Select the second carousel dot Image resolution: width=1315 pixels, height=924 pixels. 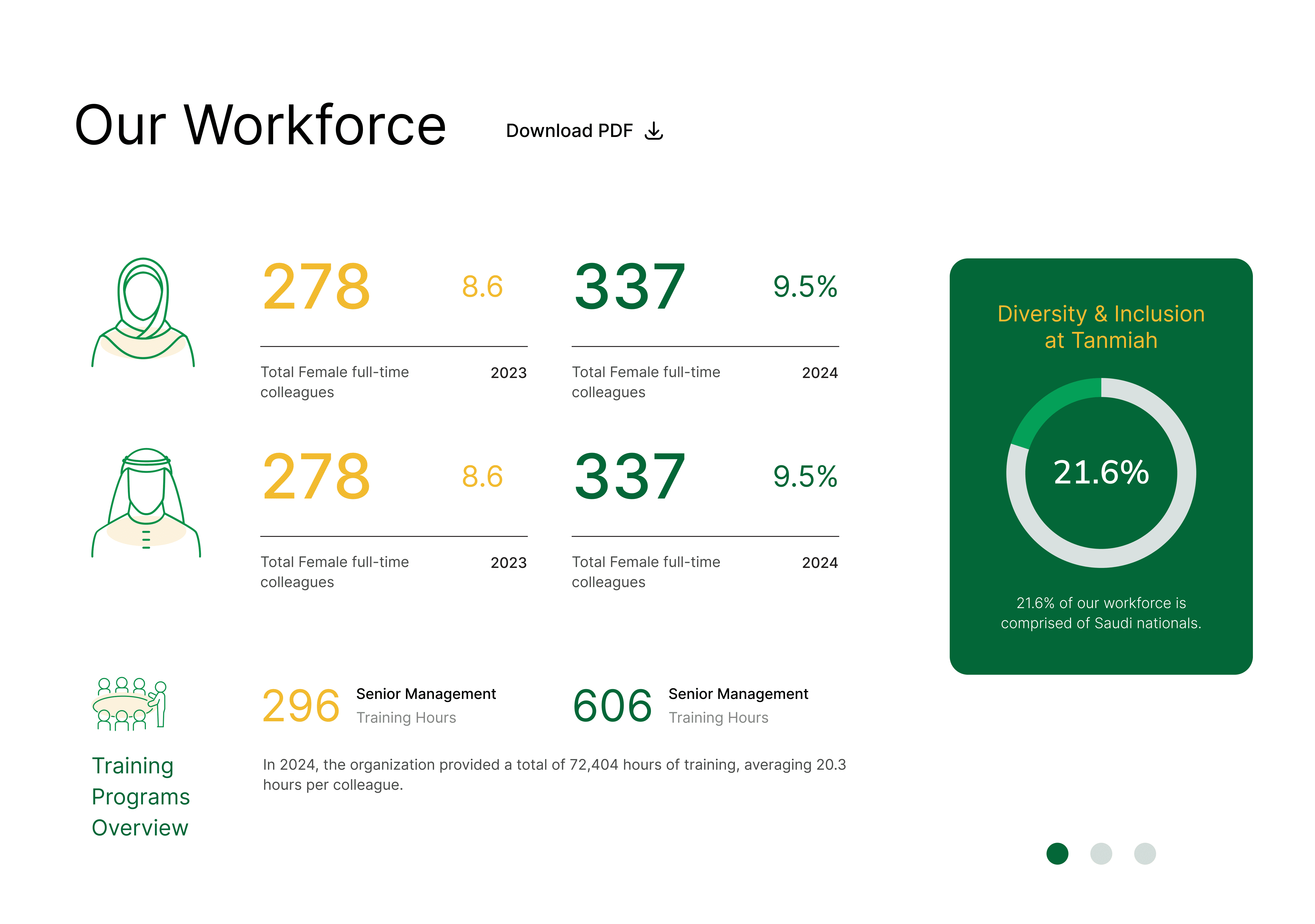tap(1101, 854)
